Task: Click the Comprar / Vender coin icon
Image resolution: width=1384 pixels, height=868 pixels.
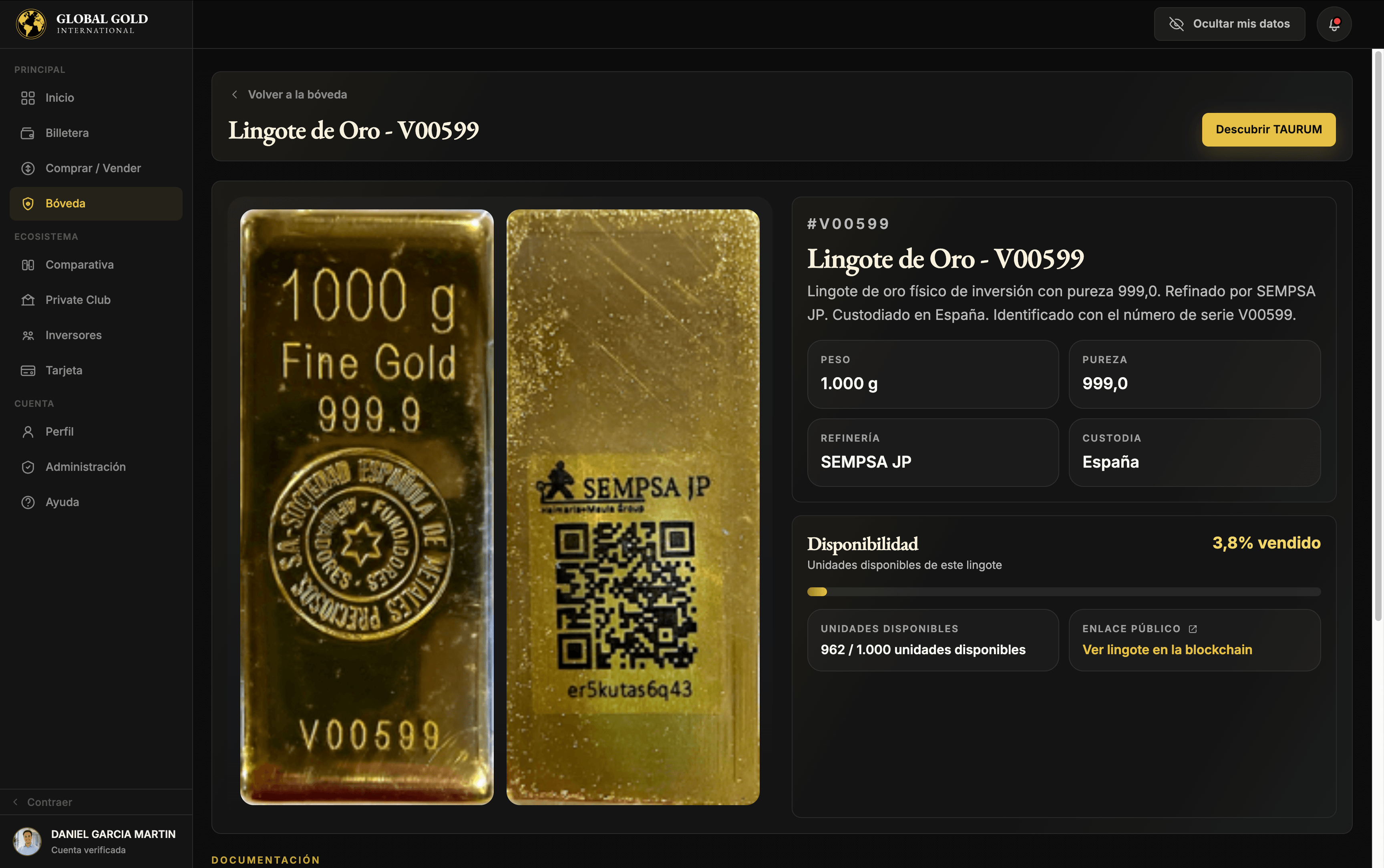Action: [x=28, y=168]
